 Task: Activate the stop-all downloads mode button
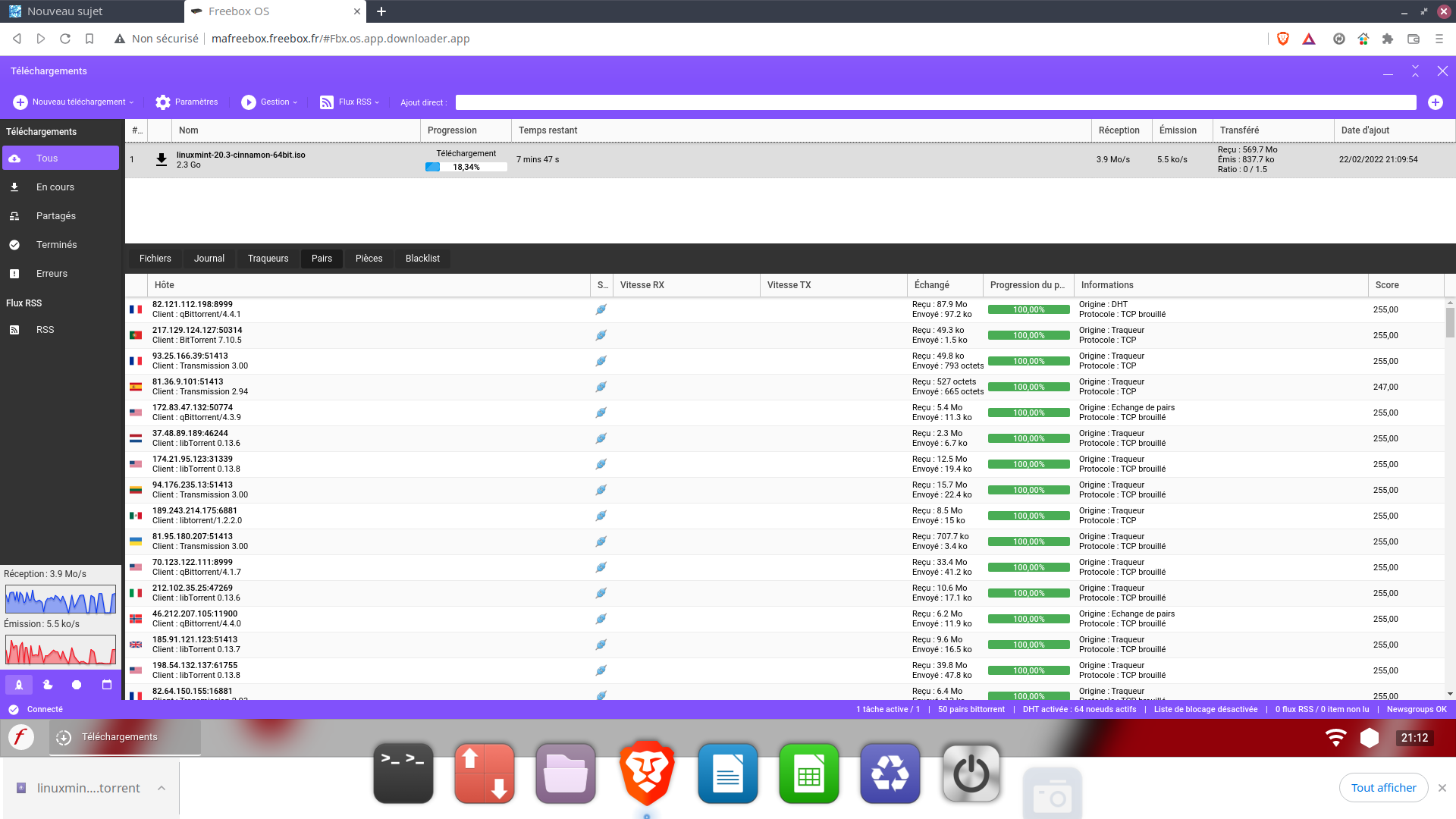click(x=77, y=685)
